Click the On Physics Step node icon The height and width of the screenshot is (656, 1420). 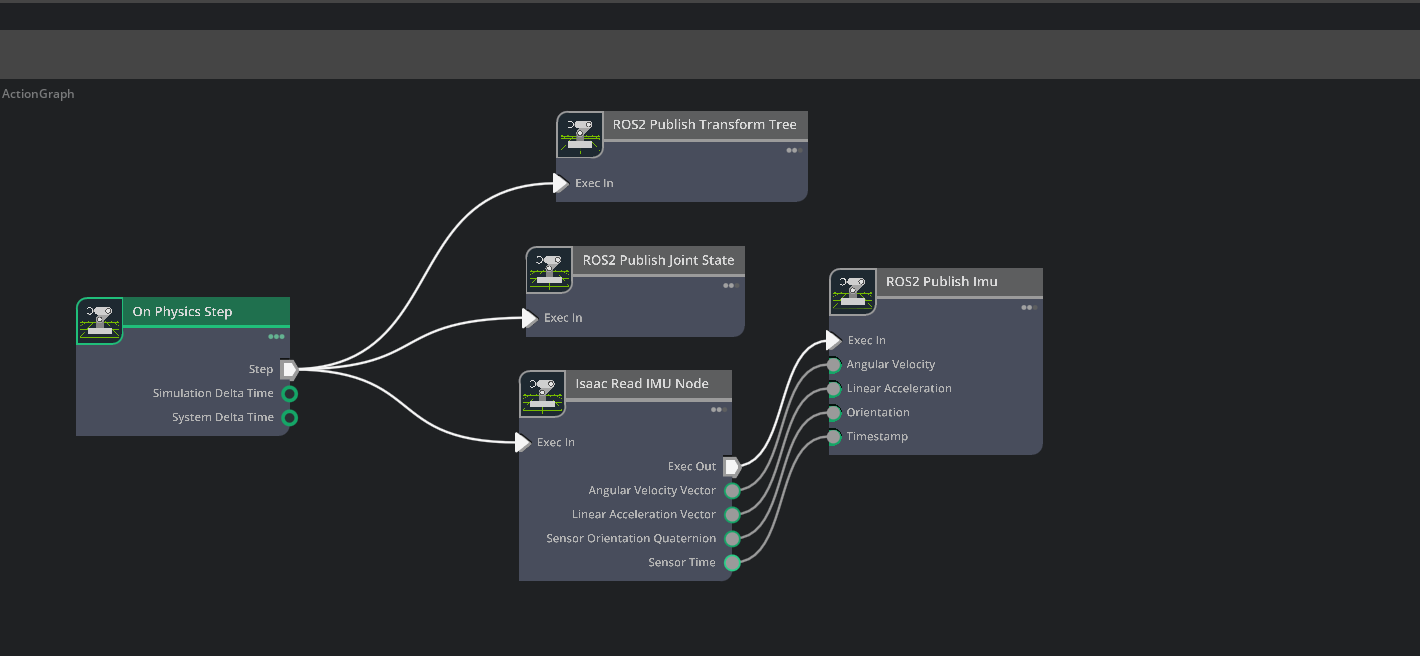click(100, 321)
